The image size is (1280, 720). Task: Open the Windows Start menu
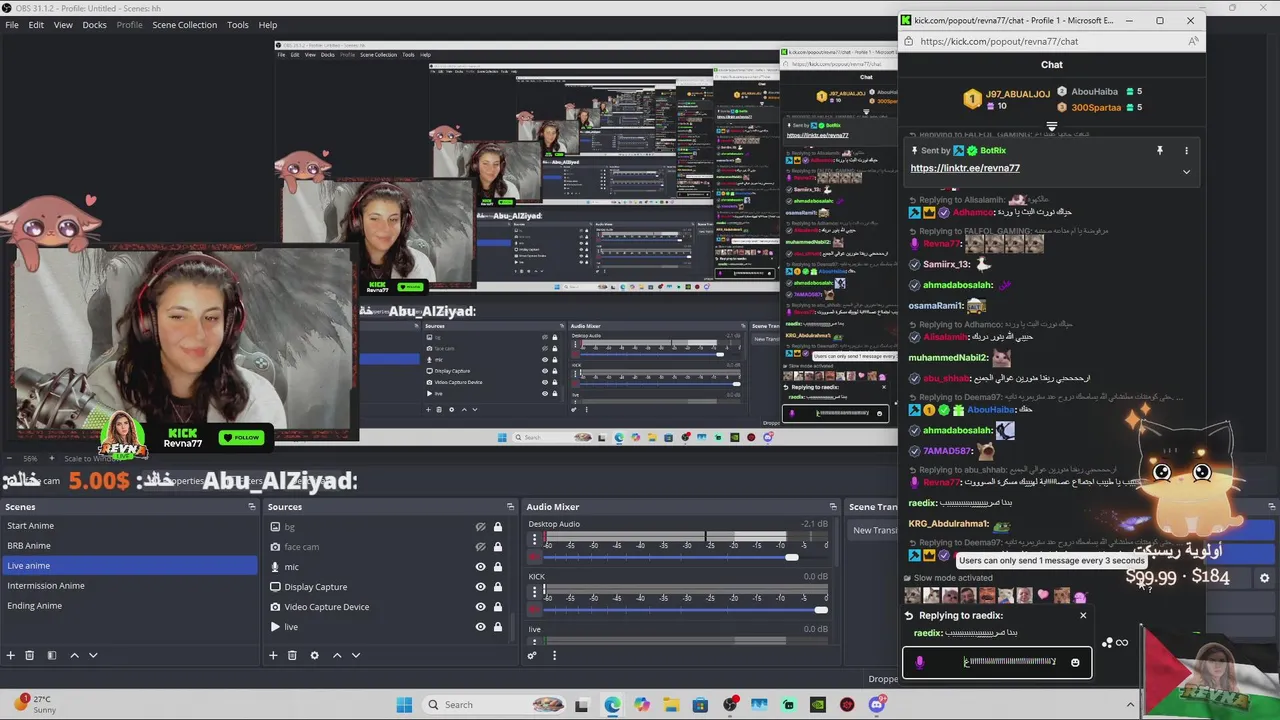tap(404, 705)
